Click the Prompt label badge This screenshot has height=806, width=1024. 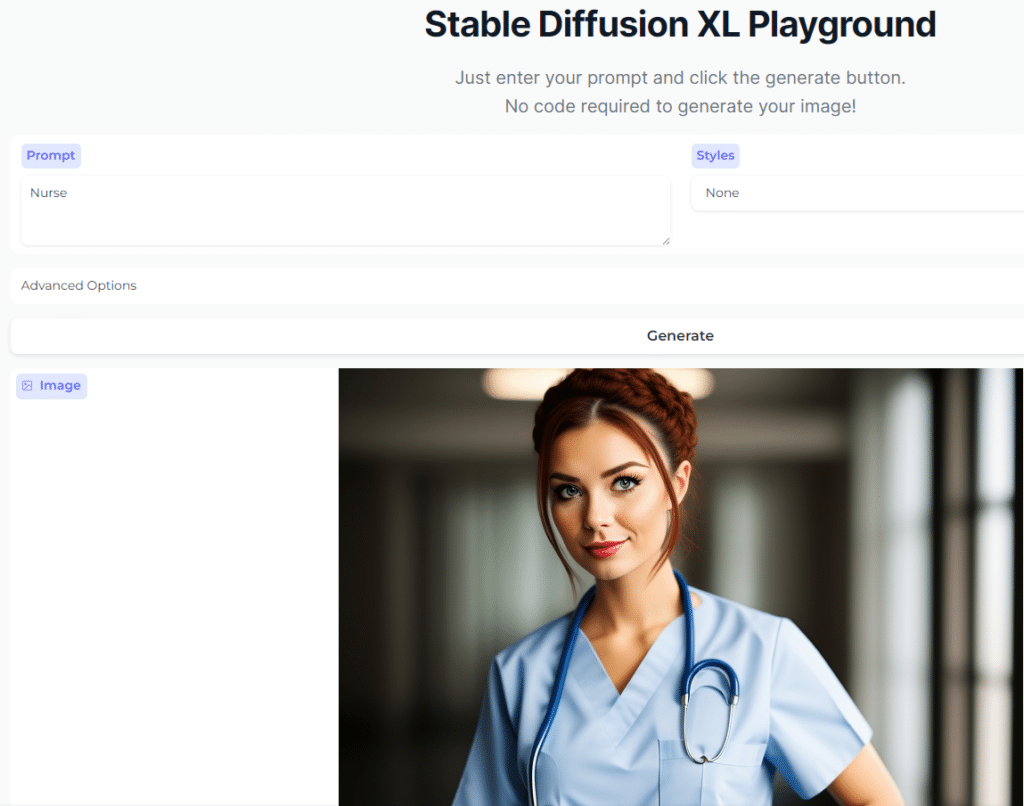(51, 155)
